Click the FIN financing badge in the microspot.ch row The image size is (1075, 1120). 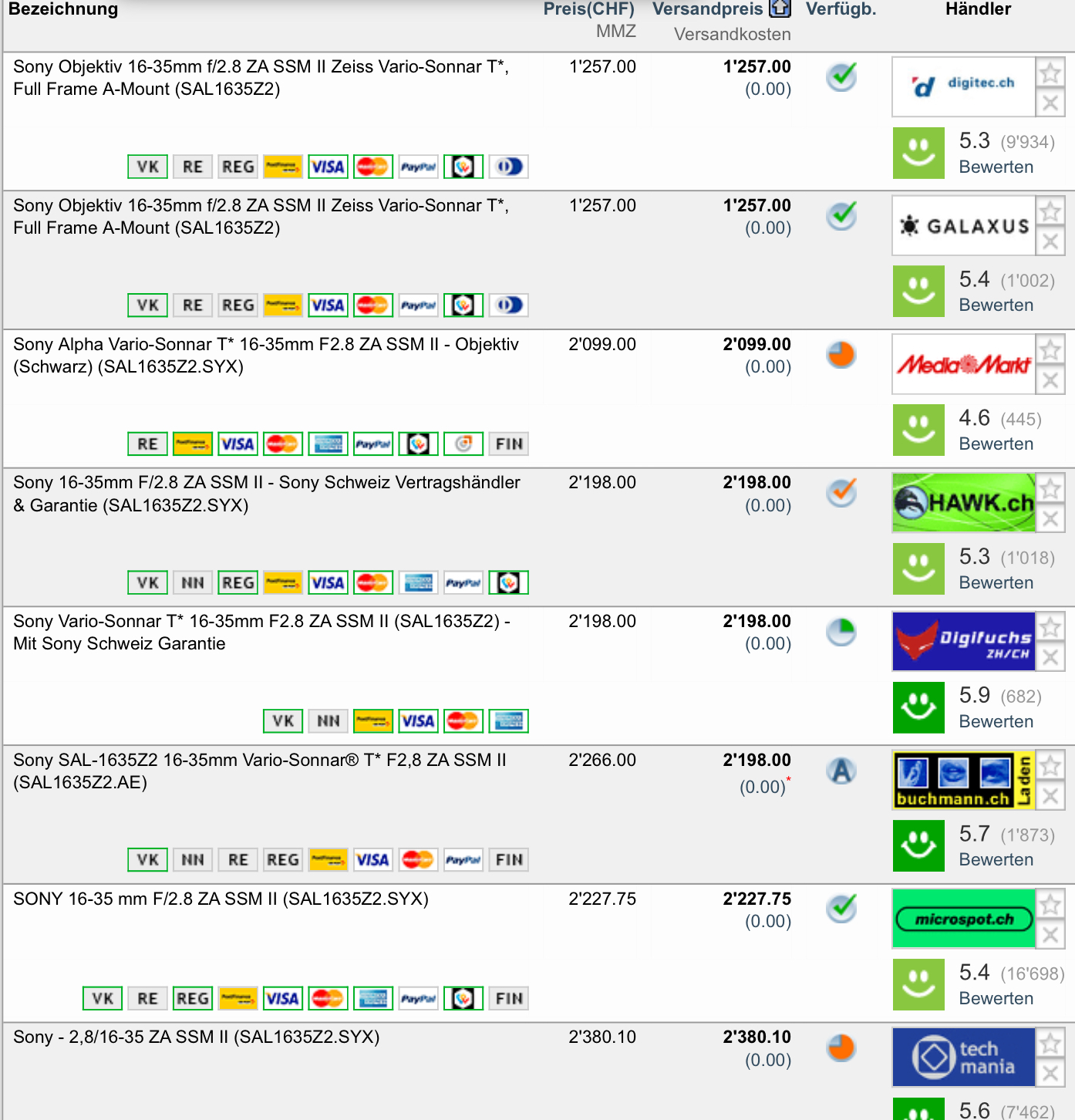(x=509, y=999)
